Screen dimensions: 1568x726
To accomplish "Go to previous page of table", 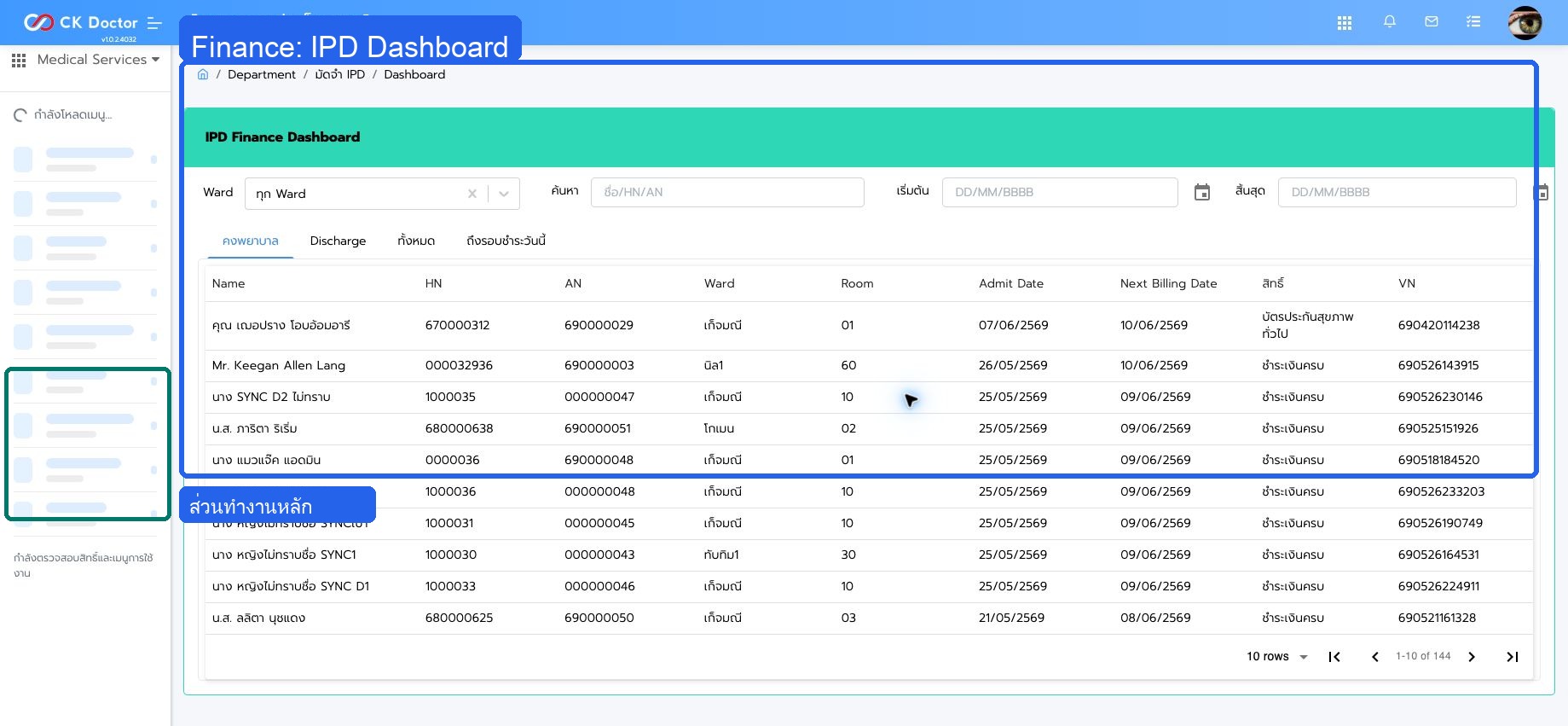I will pyautogui.click(x=1375, y=656).
